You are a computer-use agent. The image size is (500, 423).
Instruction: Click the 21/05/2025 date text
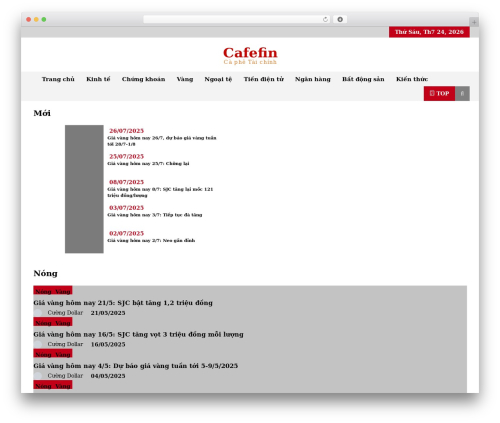point(108,313)
